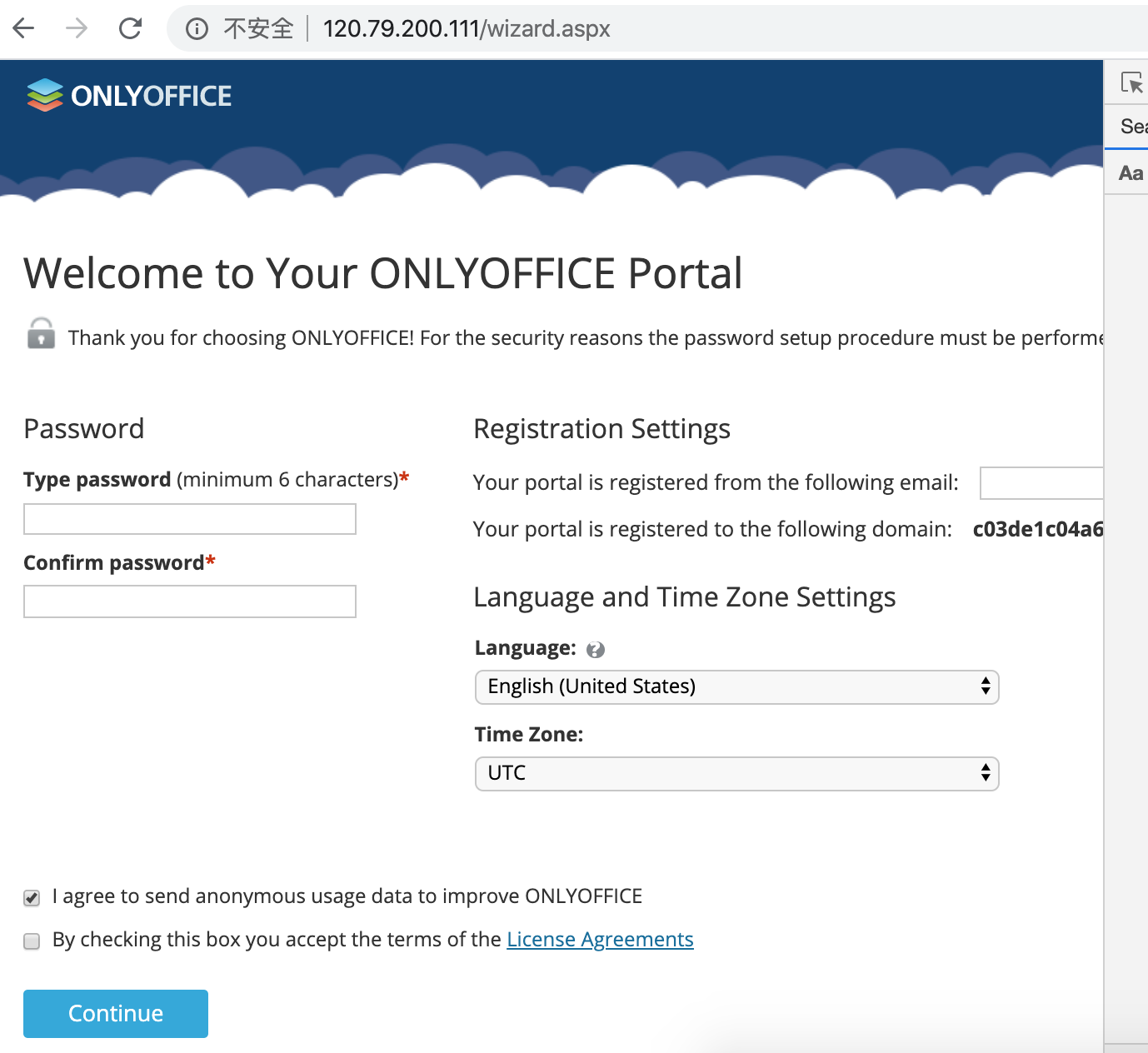
Task: Click the padlock icon near the thank-you text
Action: pyautogui.click(x=41, y=333)
